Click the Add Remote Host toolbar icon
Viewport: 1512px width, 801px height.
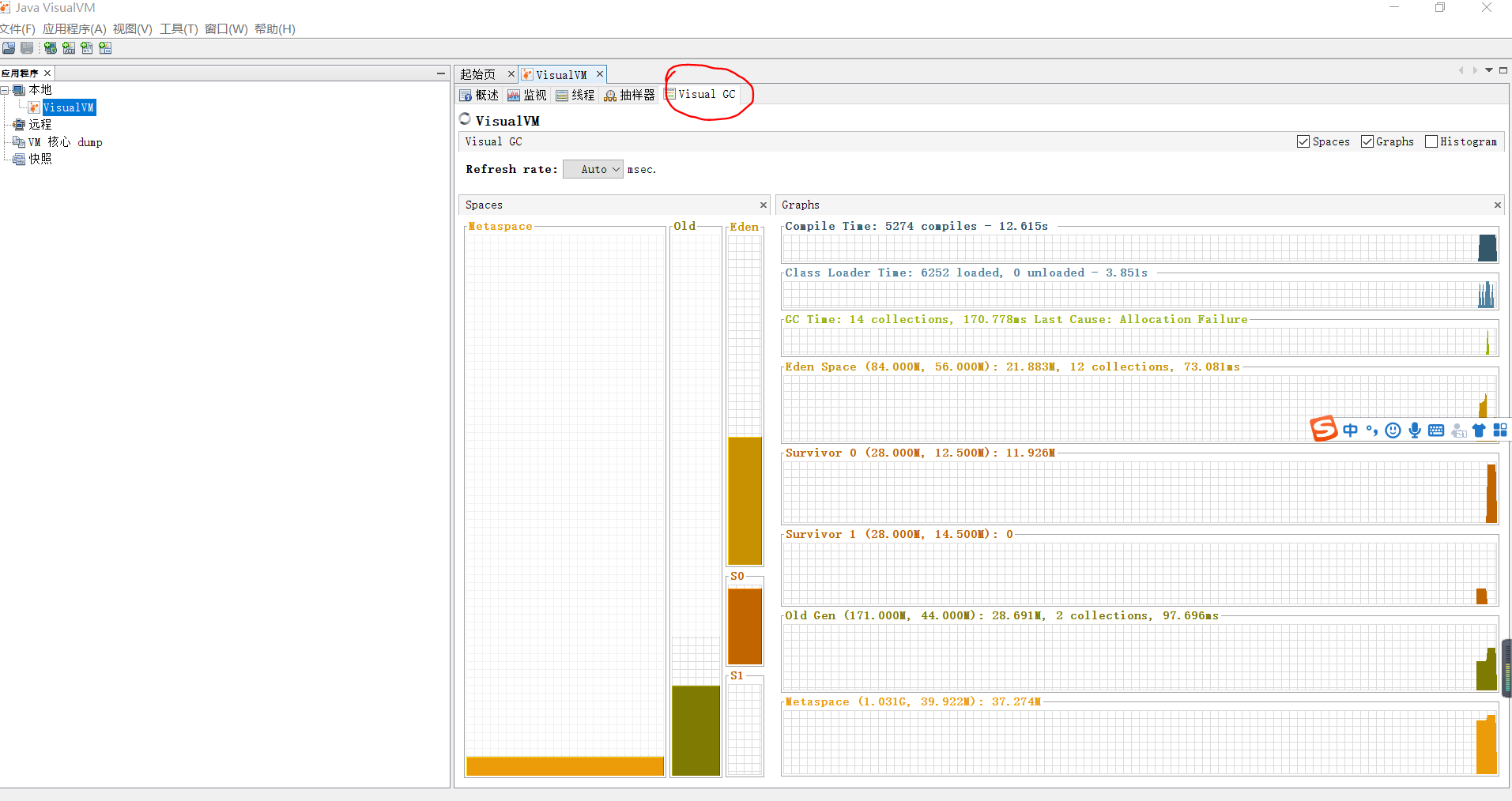[51, 48]
